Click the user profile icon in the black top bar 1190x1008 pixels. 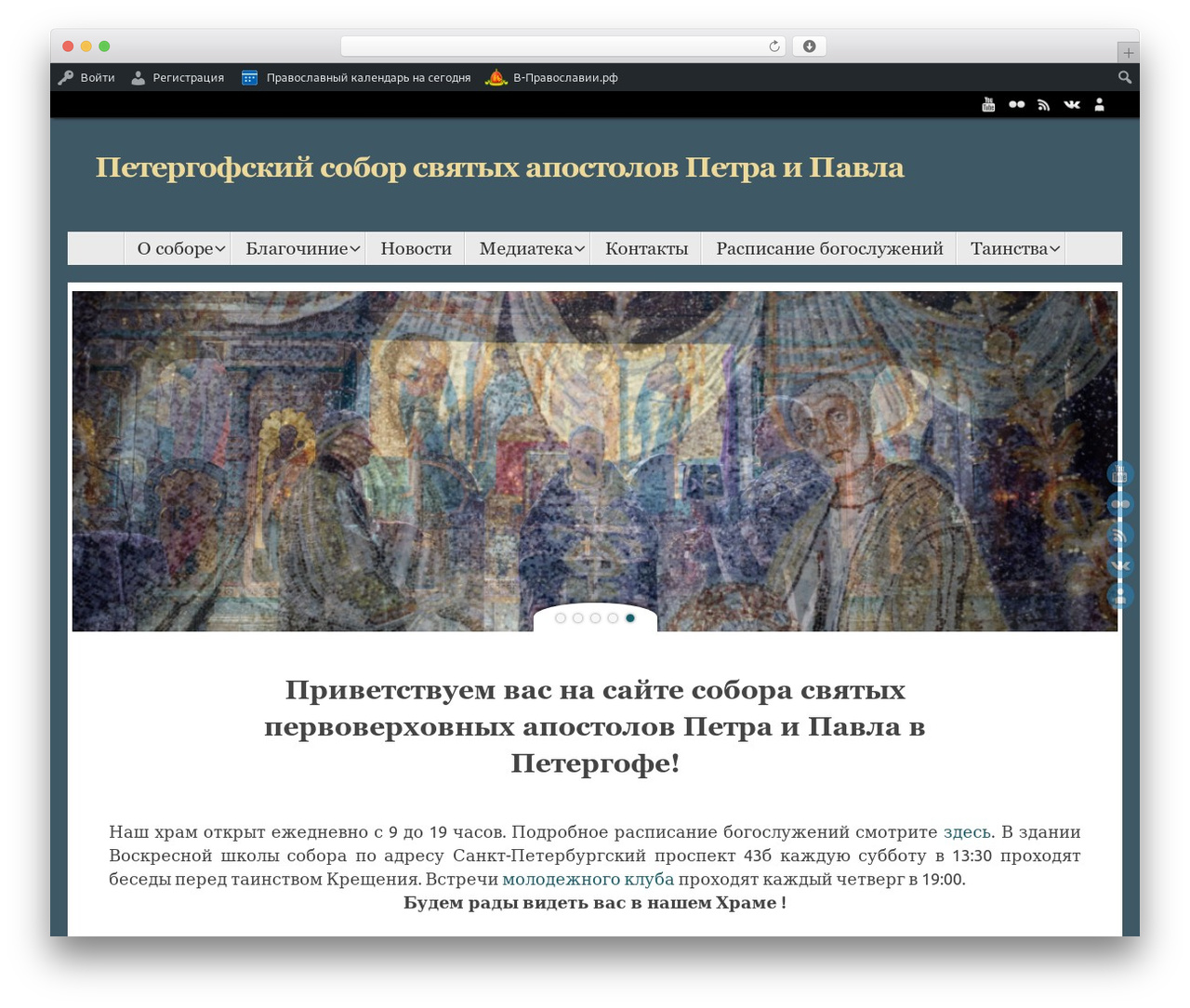click(x=1100, y=104)
